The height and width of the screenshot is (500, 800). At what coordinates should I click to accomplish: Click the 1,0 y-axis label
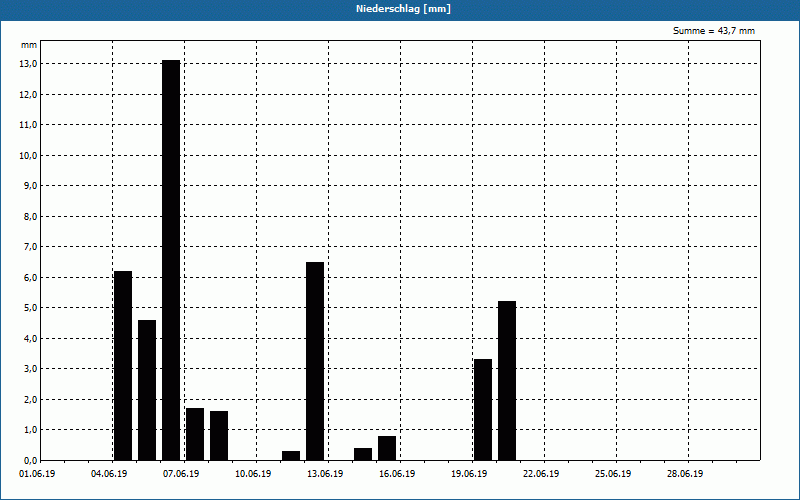(x=31, y=430)
